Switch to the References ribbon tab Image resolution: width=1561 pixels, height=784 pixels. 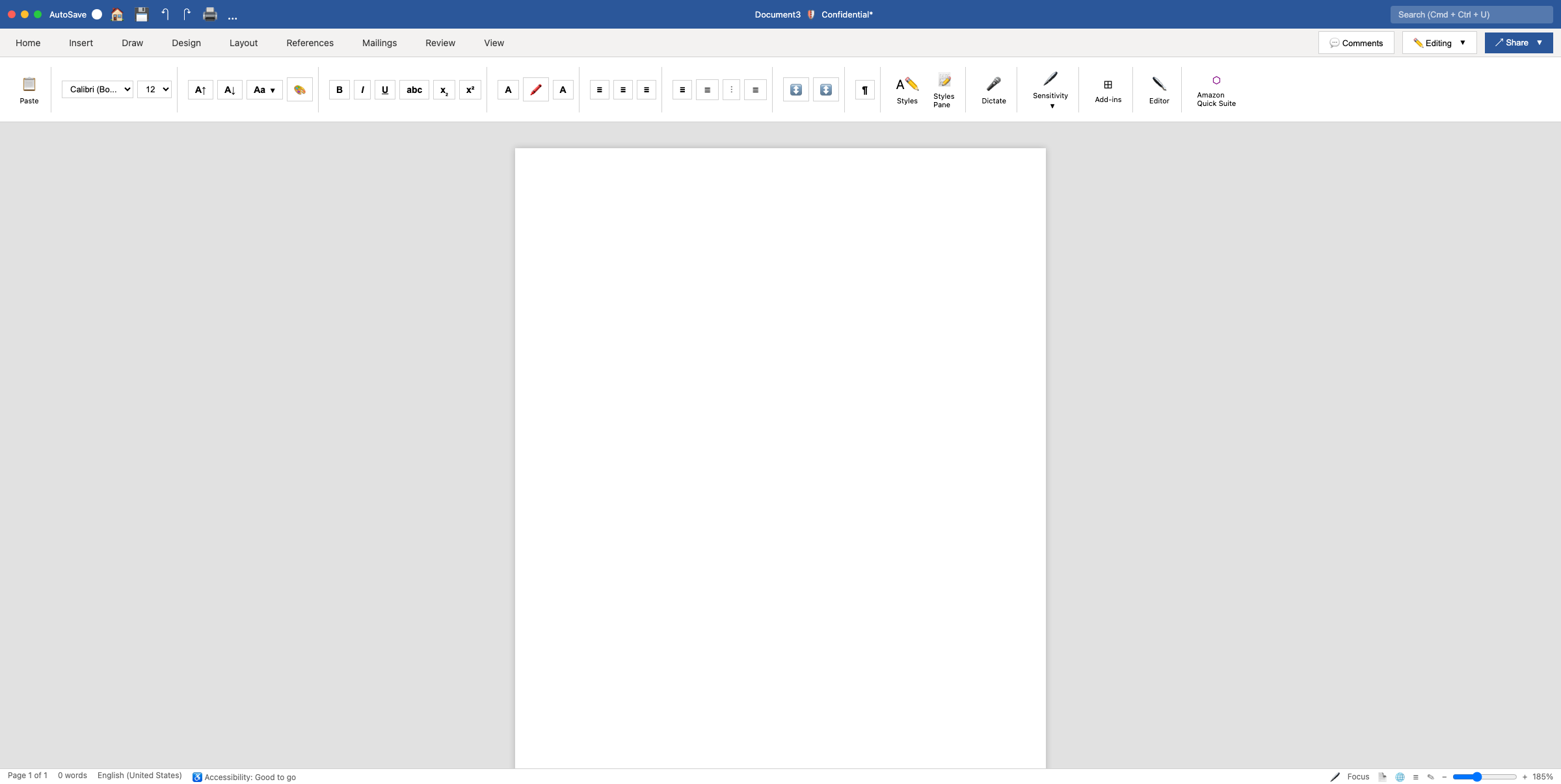point(310,42)
